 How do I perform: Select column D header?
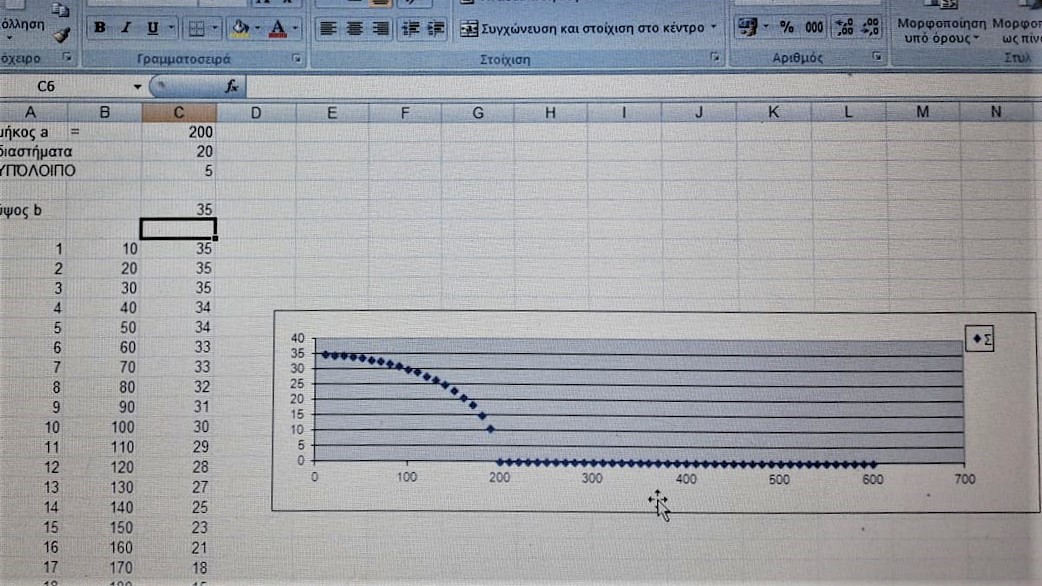[255, 113]
